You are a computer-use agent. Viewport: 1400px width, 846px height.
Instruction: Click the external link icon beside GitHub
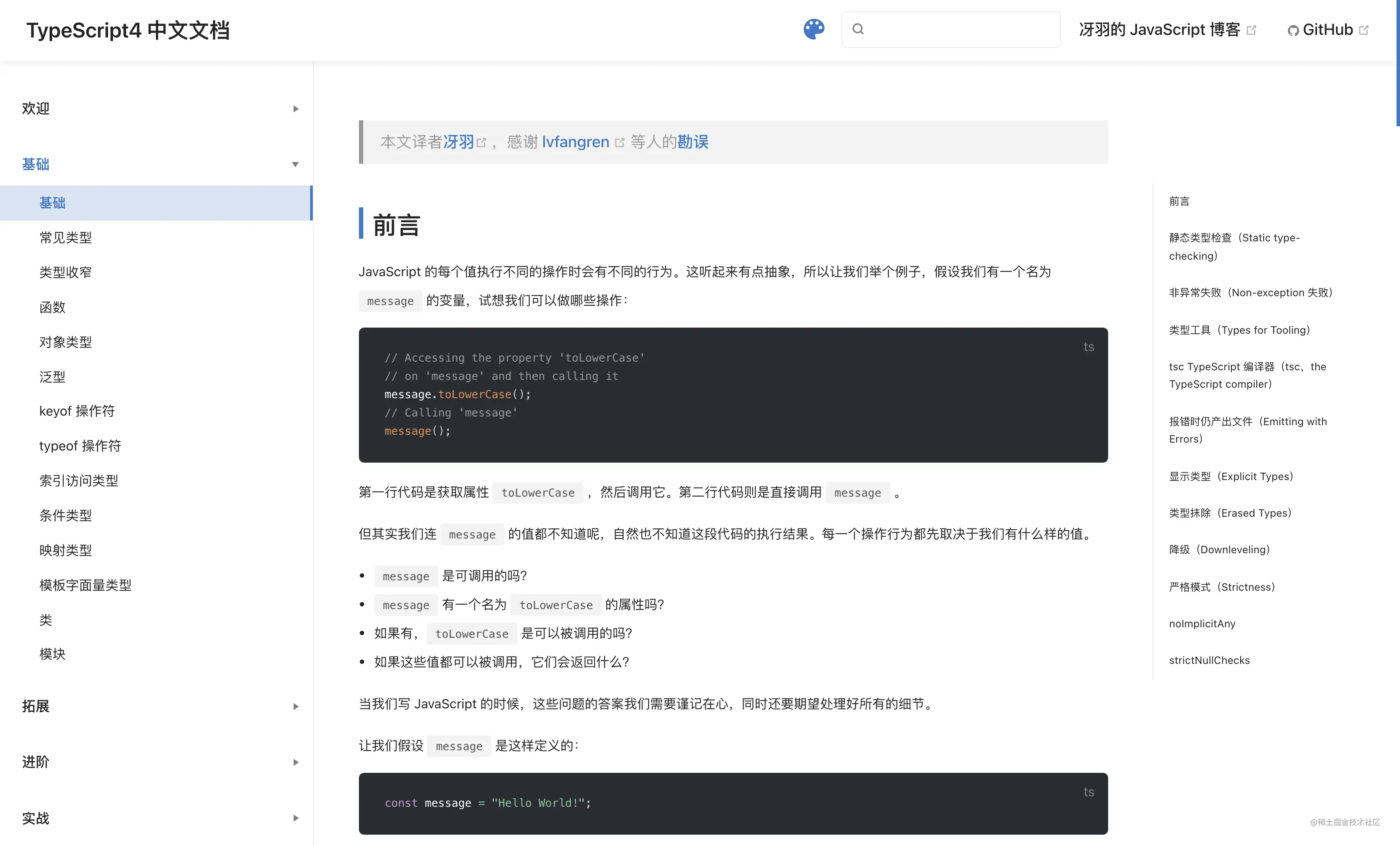coord(1364,30)
